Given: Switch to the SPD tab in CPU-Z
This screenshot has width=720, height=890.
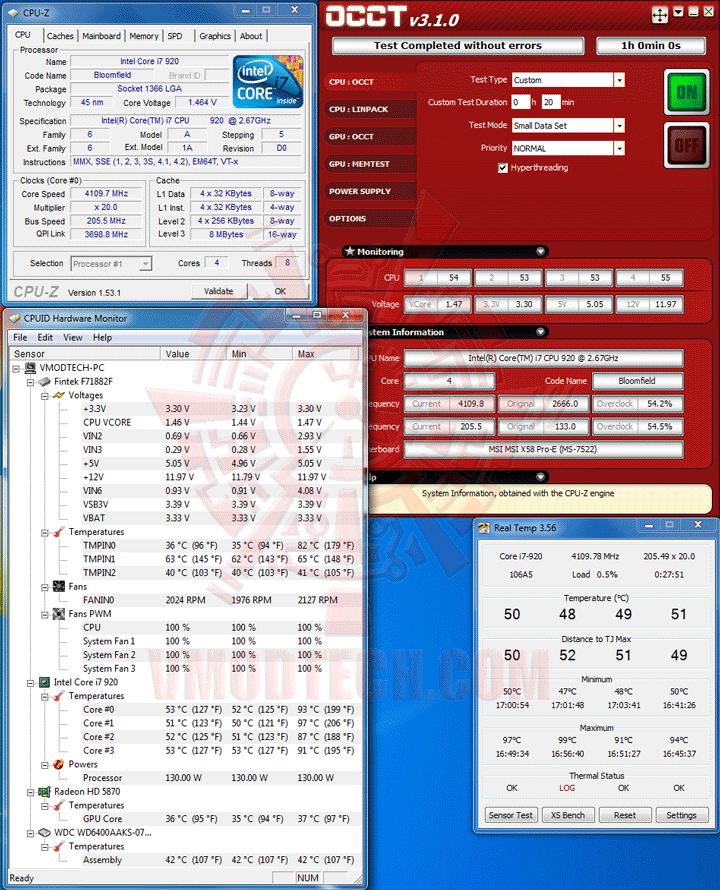Looking at the screenshot, I should [x=175, y=36].
